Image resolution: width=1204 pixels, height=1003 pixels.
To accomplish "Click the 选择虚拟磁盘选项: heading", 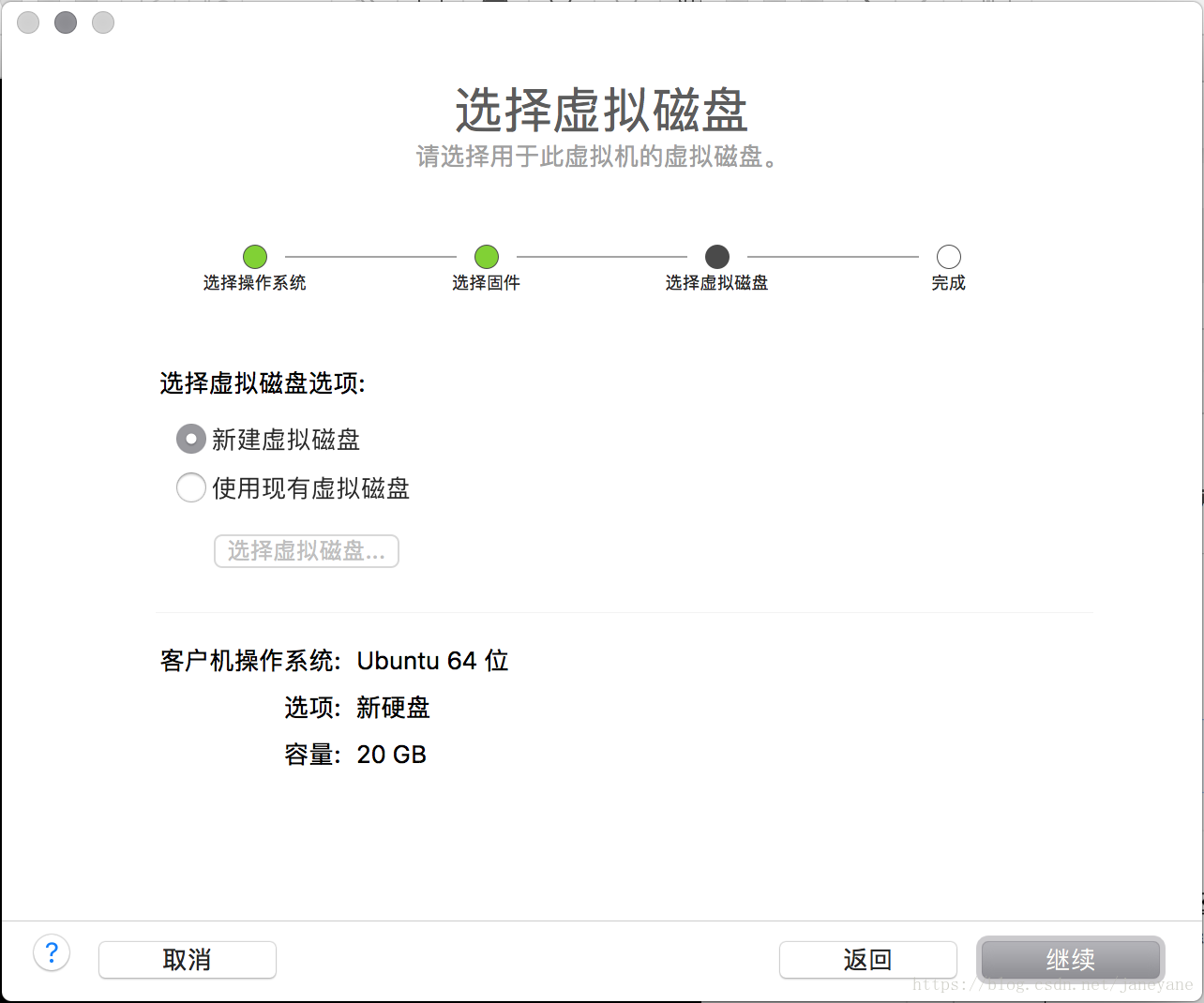I will coord(263,383).
